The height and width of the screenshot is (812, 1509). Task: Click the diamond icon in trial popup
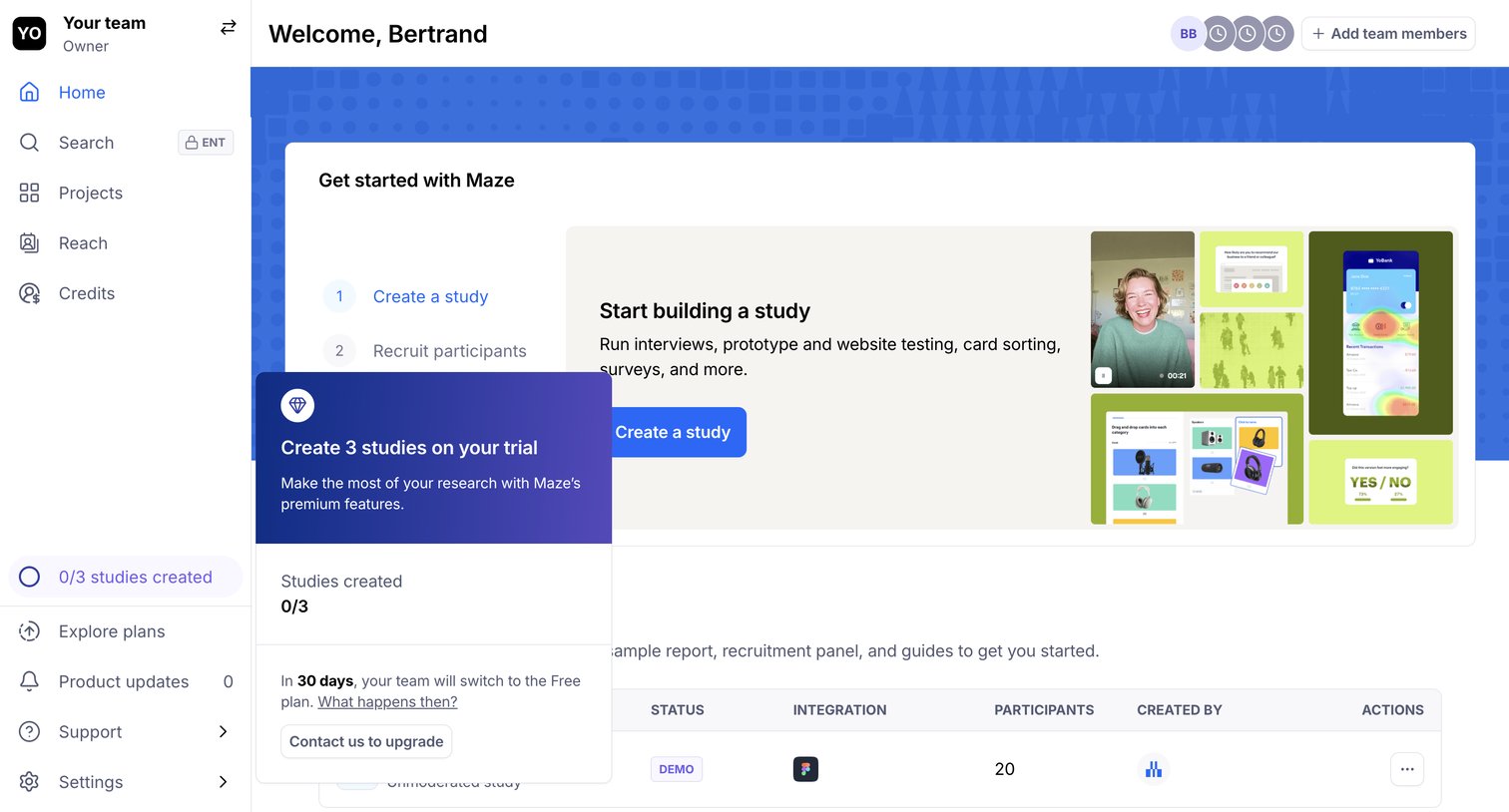297,405
